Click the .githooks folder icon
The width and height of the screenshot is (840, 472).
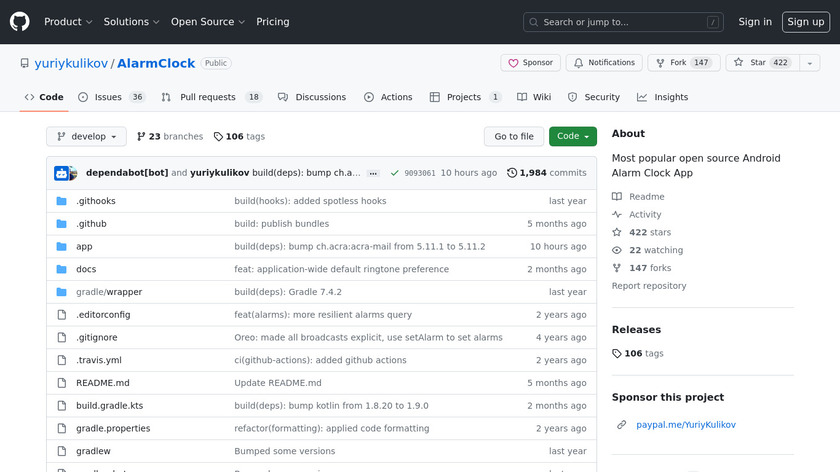62,201
